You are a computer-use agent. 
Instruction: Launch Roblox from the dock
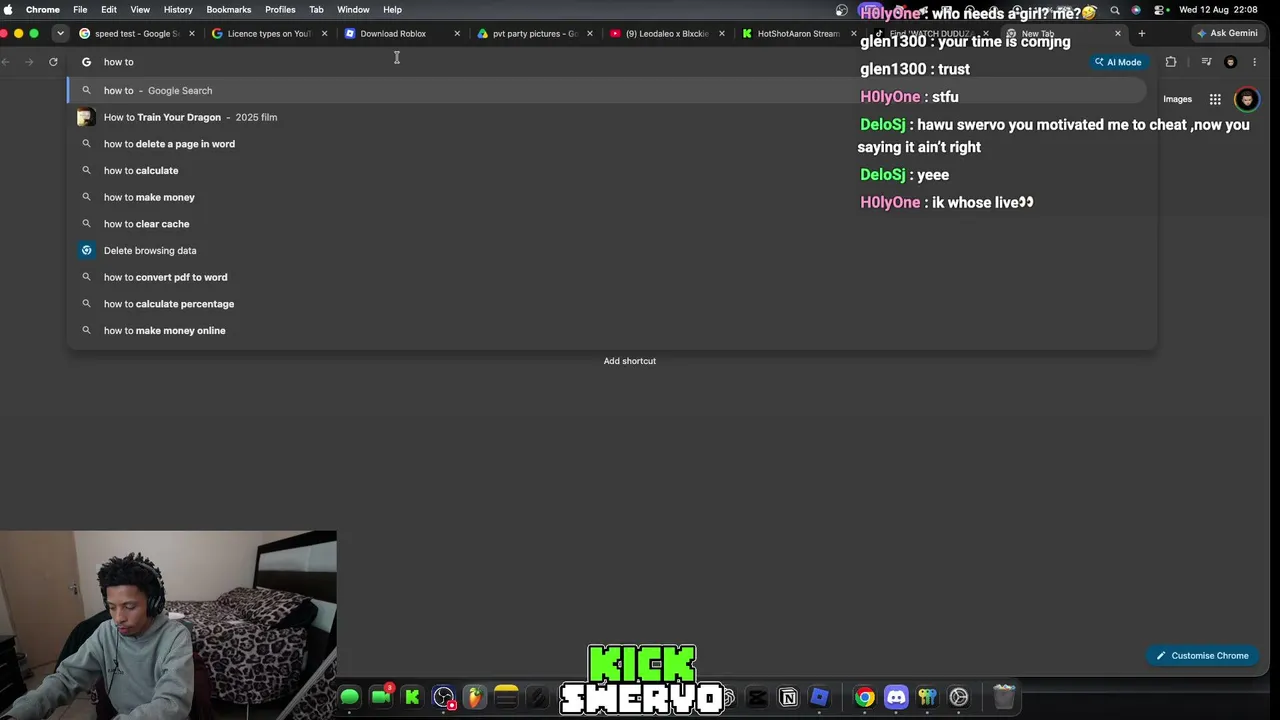point(819,697)
